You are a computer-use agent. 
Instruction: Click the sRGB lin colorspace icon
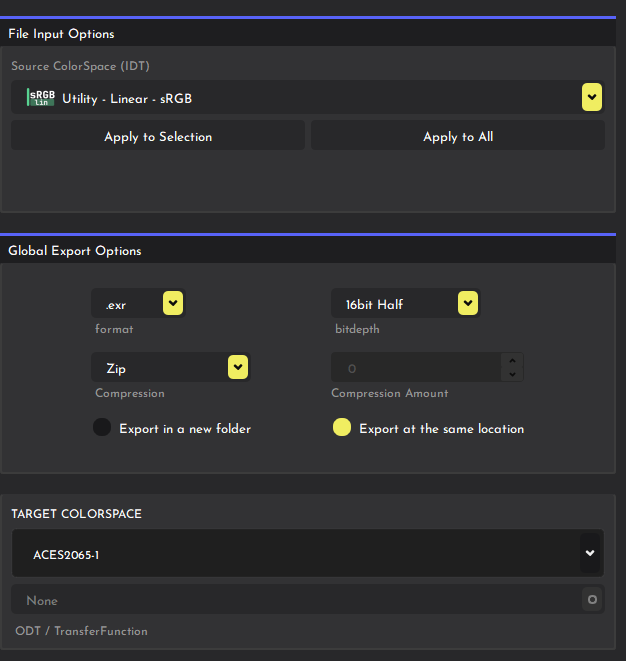coord(41,98)
